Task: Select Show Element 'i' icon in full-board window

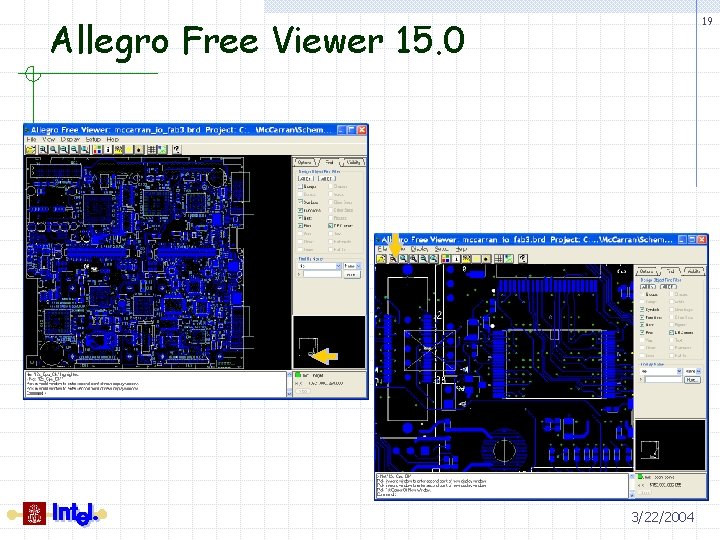Action: (x=108, y=149)
